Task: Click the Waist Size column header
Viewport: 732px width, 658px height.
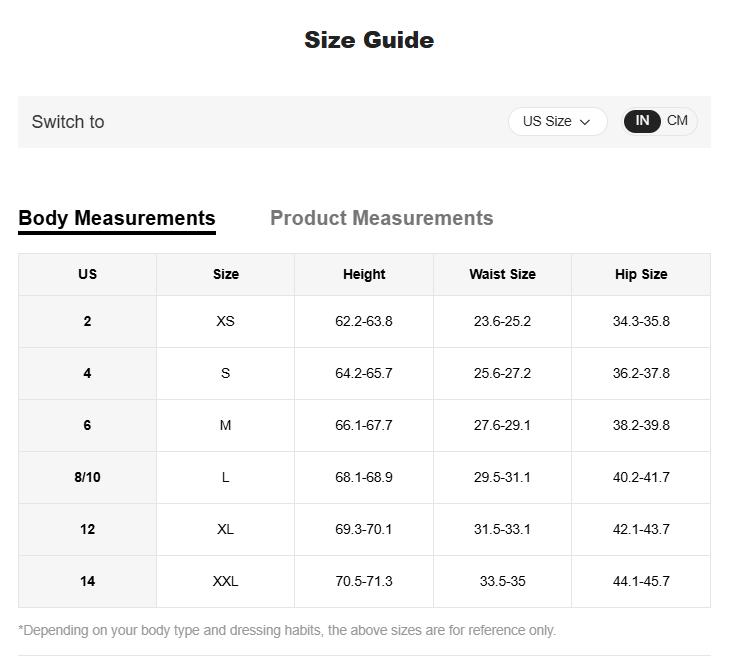Action: click(x=502, y=274)
